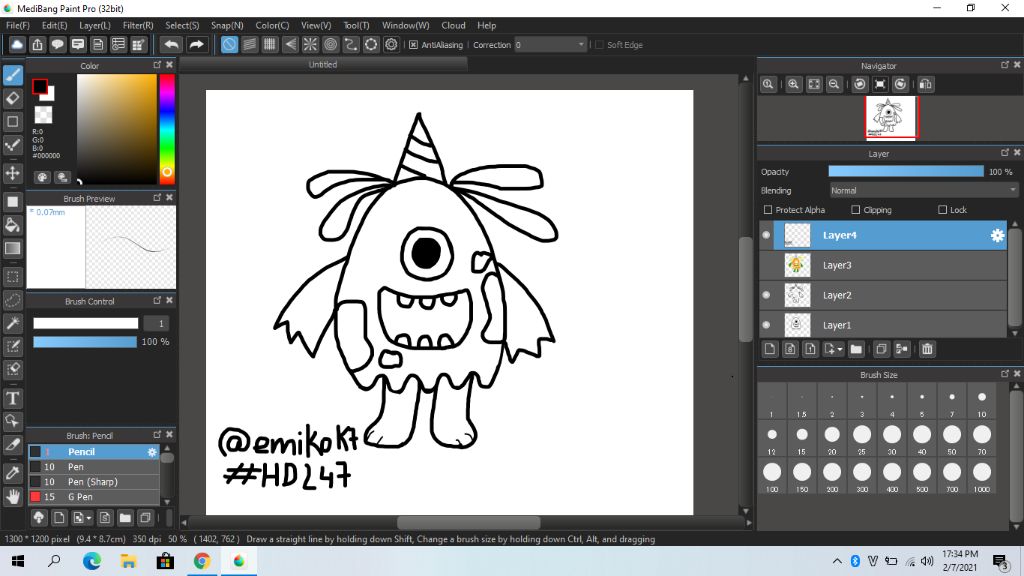This screenshot has width=1024, height=576.
Task: Choose brush size 20
Action: (x=832, y=439)
